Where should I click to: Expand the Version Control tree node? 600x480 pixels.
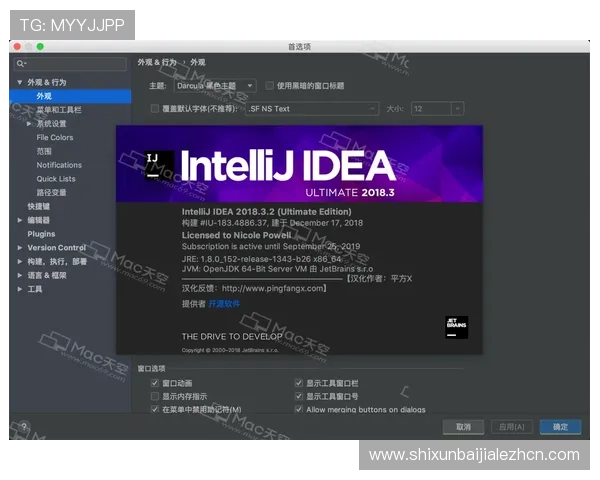[x=20, y=248]
